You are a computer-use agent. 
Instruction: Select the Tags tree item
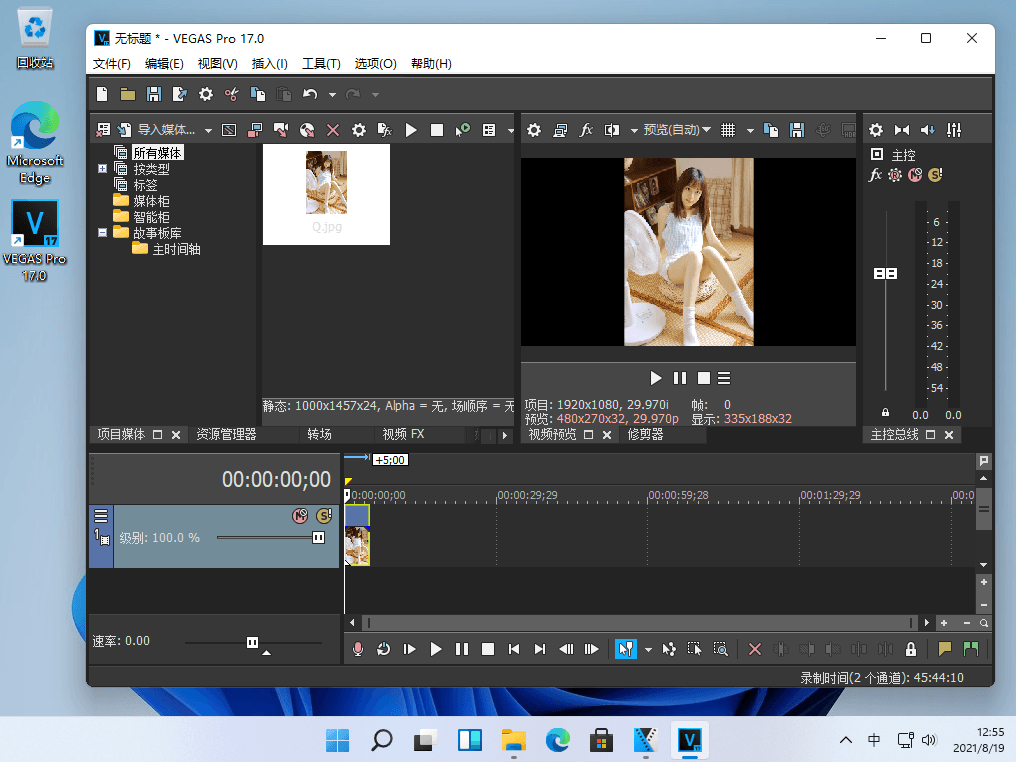[145, 185]
